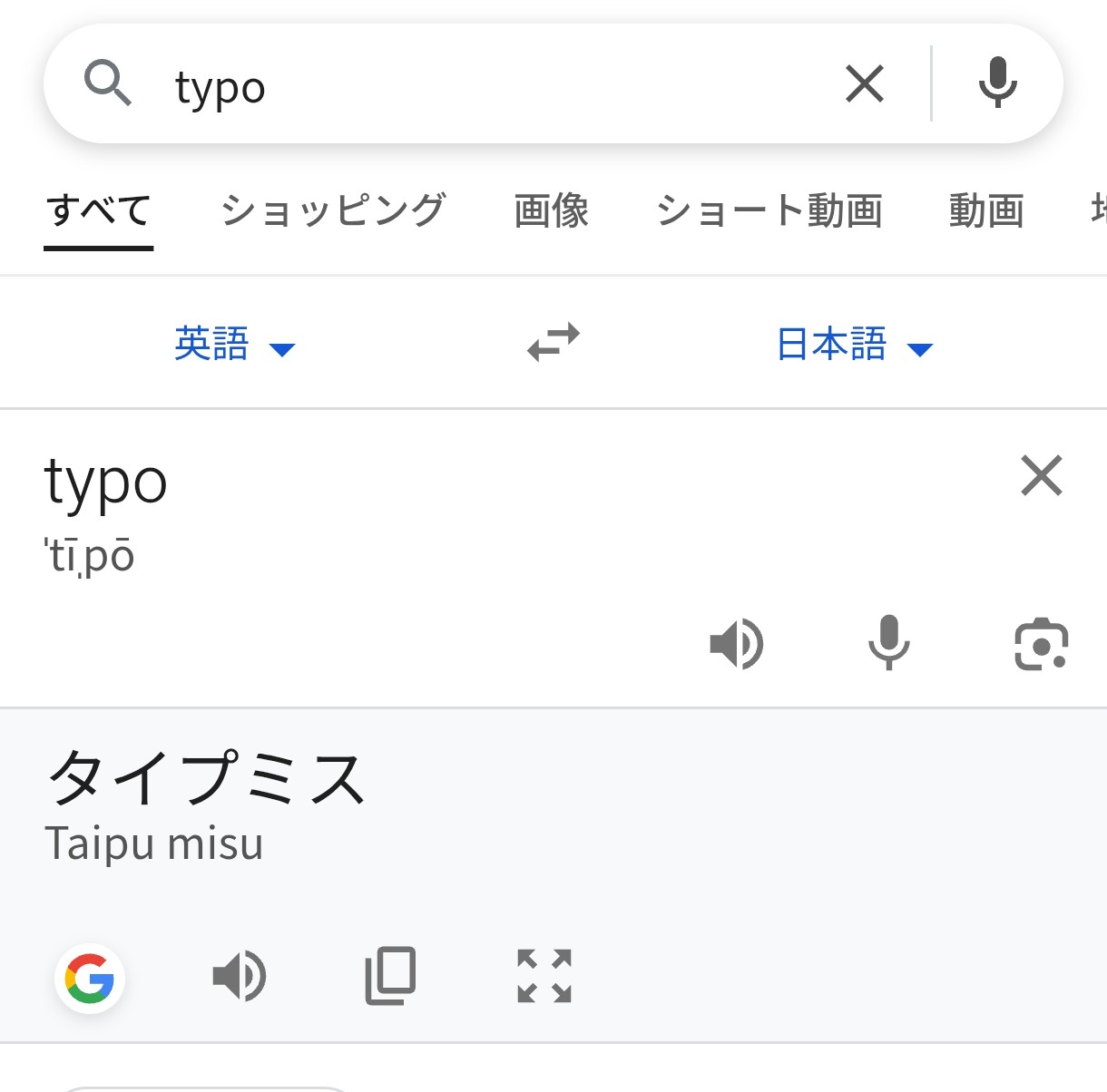Image resolution: width=1107 pixels, height=1092 pixels.
Task: Start voice search in search bar
Action: tap(997, 83)
